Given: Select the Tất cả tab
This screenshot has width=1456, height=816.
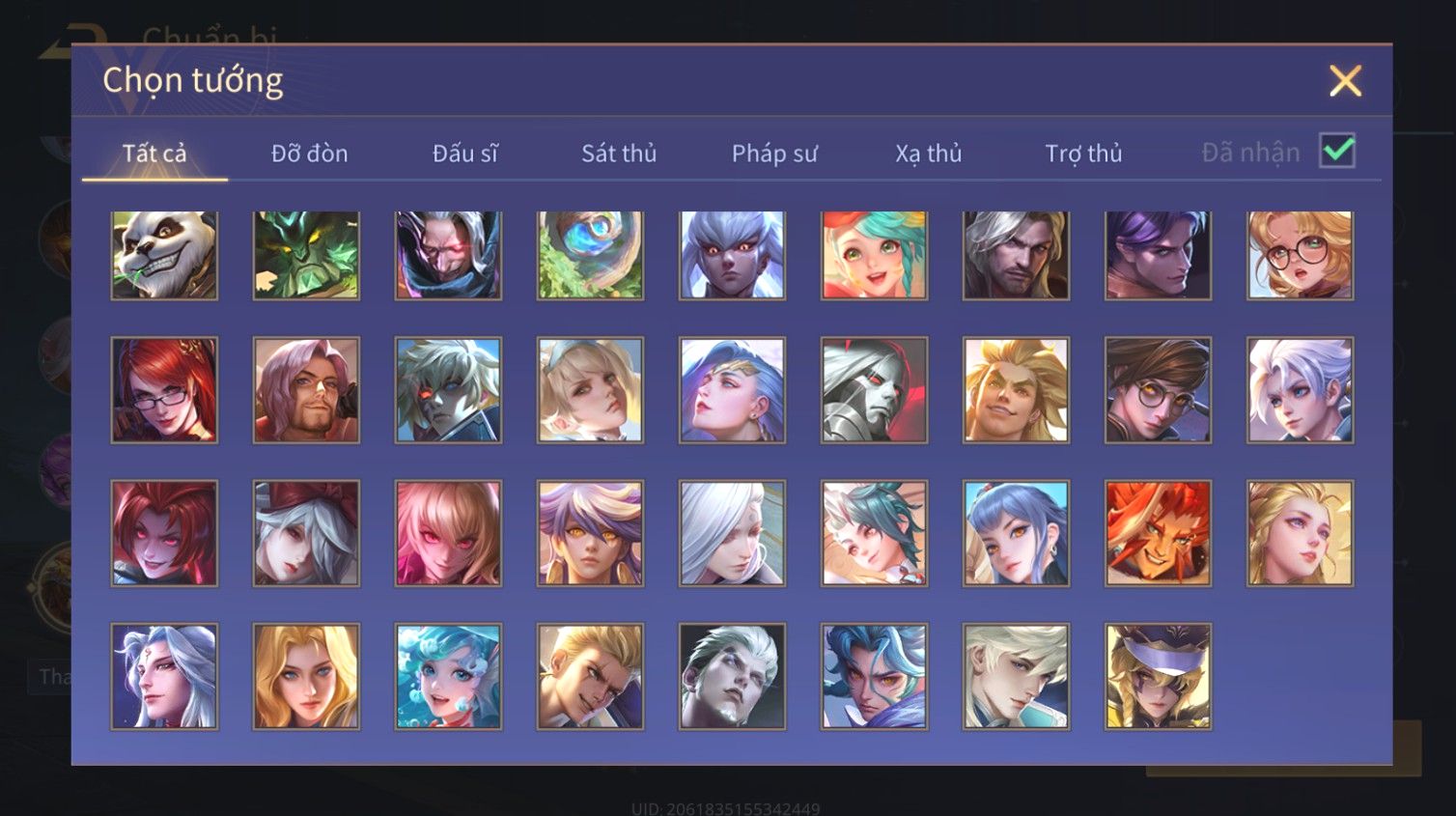Looking at the screenshot, I should pyautogui.click(x=154, y=154).
